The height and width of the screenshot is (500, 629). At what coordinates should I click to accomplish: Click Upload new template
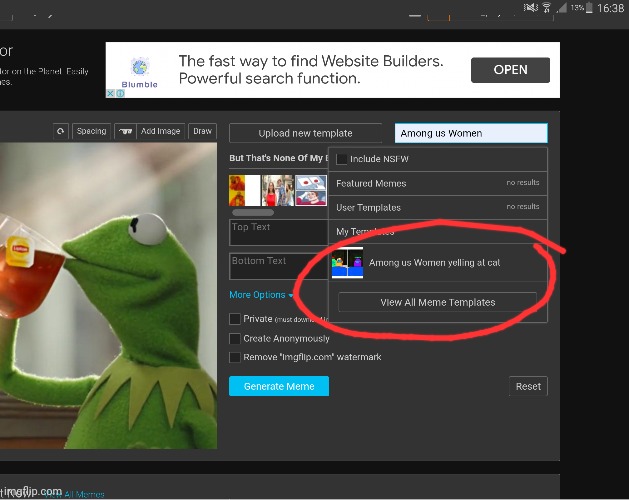(x=305, y=133)
